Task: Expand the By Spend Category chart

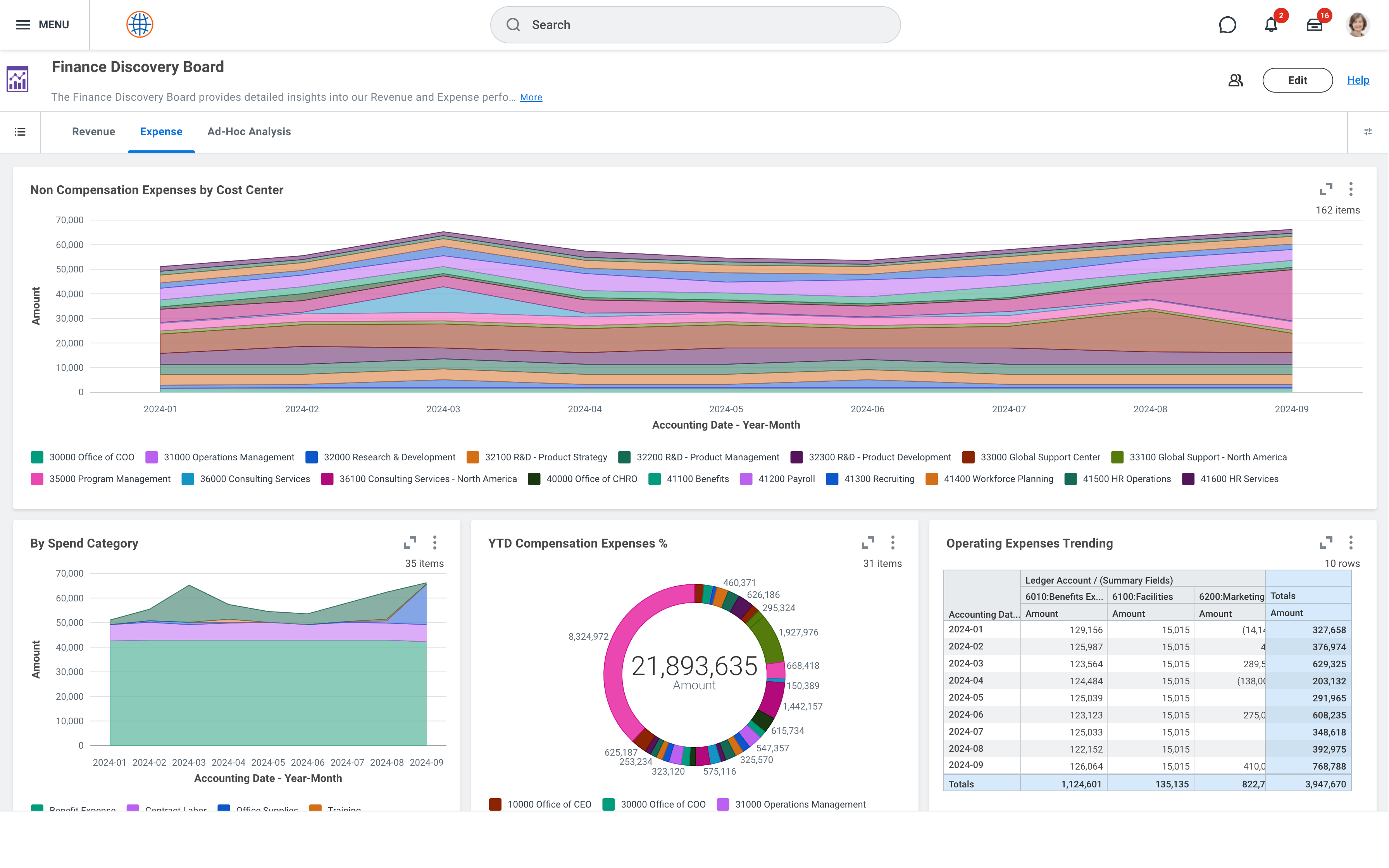Action: click(410, 542)
